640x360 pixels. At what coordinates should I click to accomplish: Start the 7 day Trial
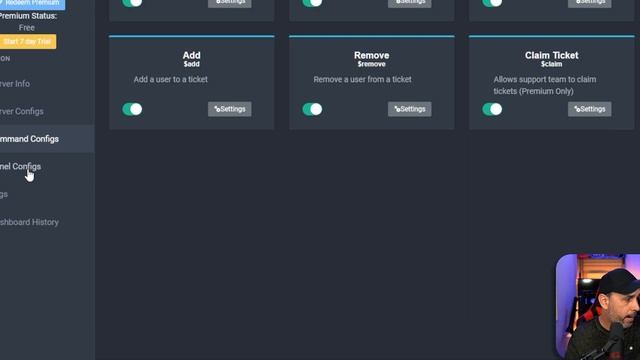pyautogui.click(x=27, y=42)
